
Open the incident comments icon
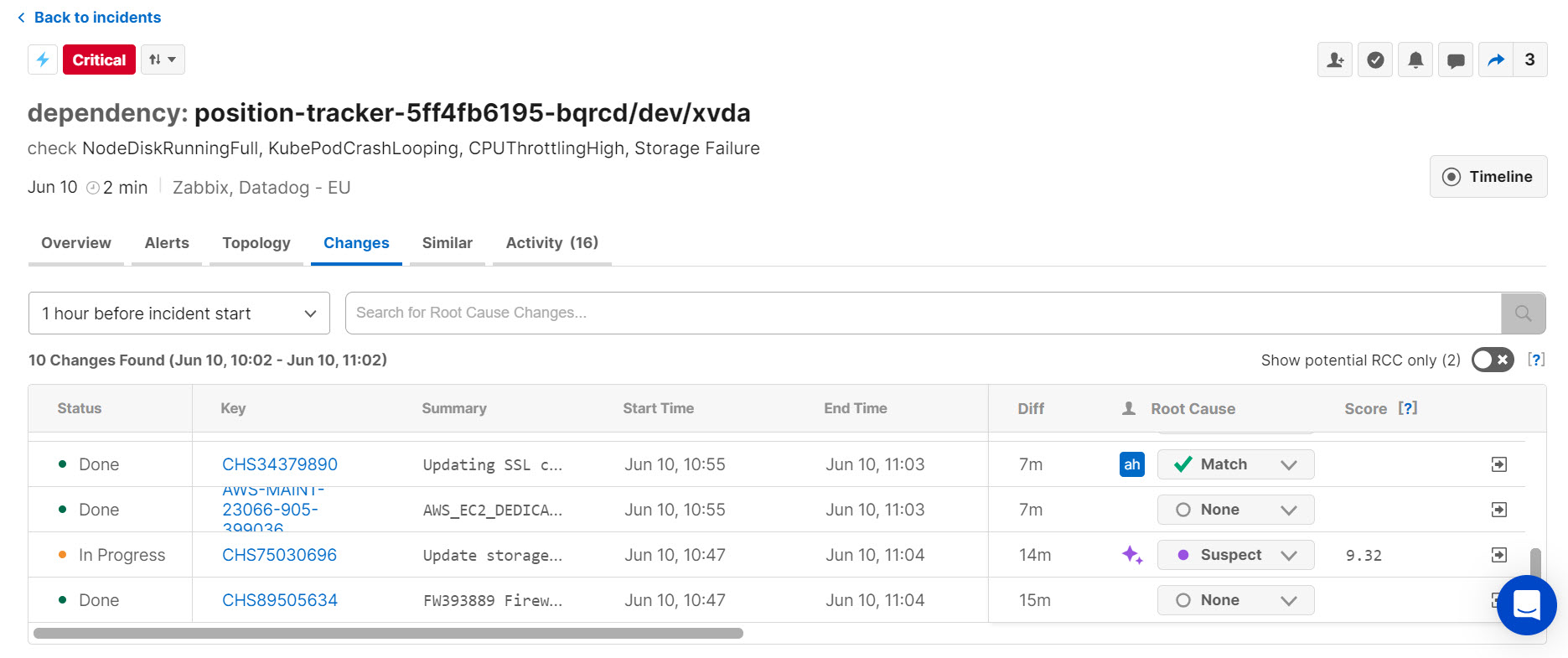pyautogui.click(x=1456, y=60)
